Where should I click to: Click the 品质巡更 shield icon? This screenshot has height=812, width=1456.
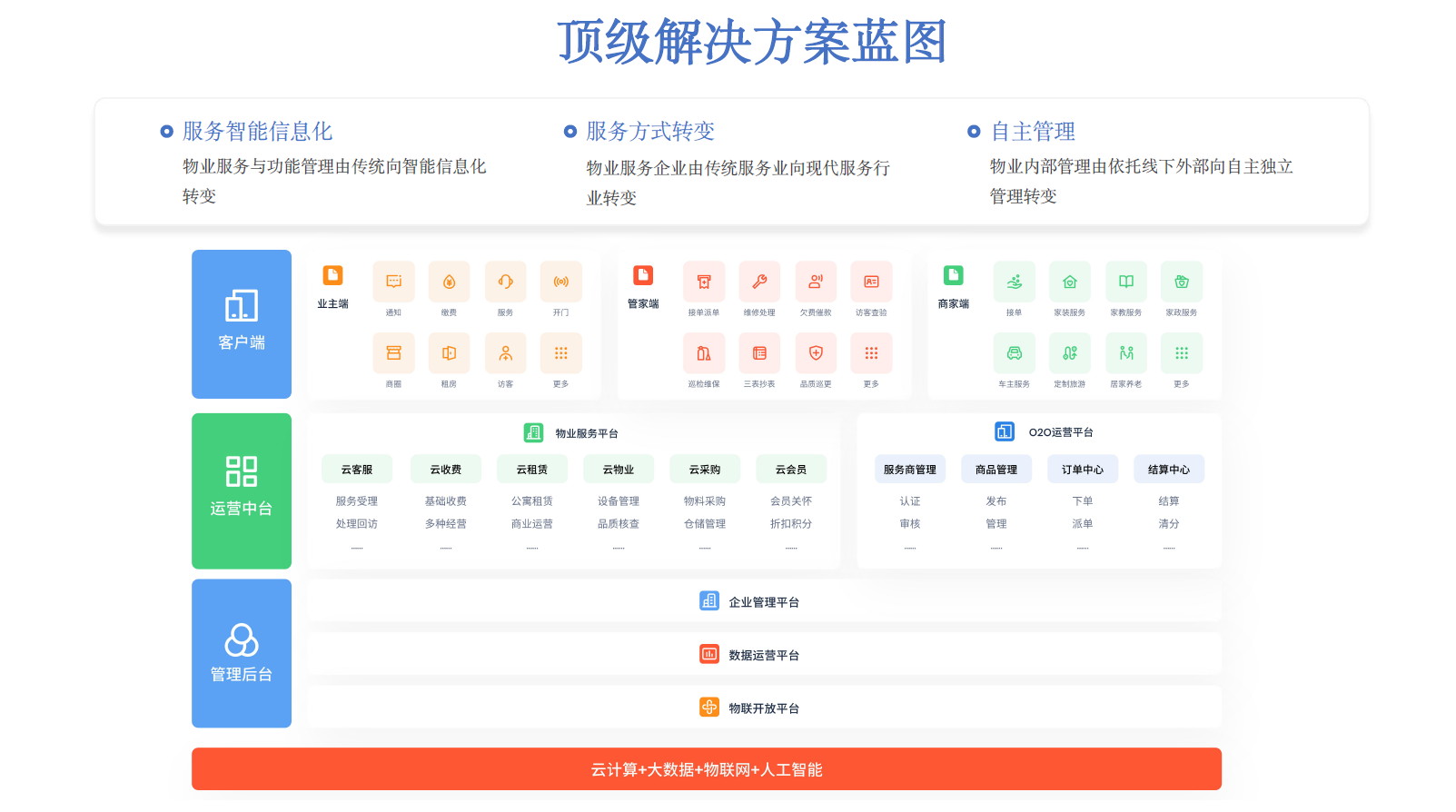(x=816, y=353)
